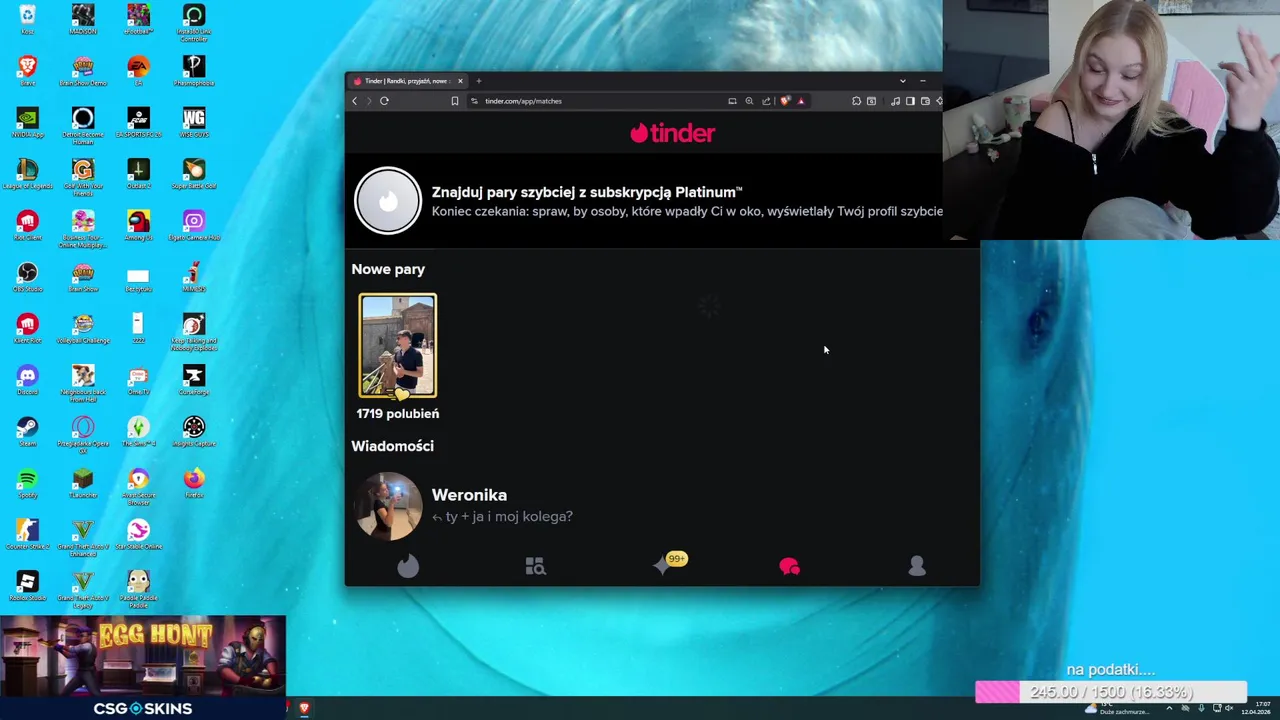
Task: Open NVIDIA App desktop shortcut
Action: click(27, 123)
